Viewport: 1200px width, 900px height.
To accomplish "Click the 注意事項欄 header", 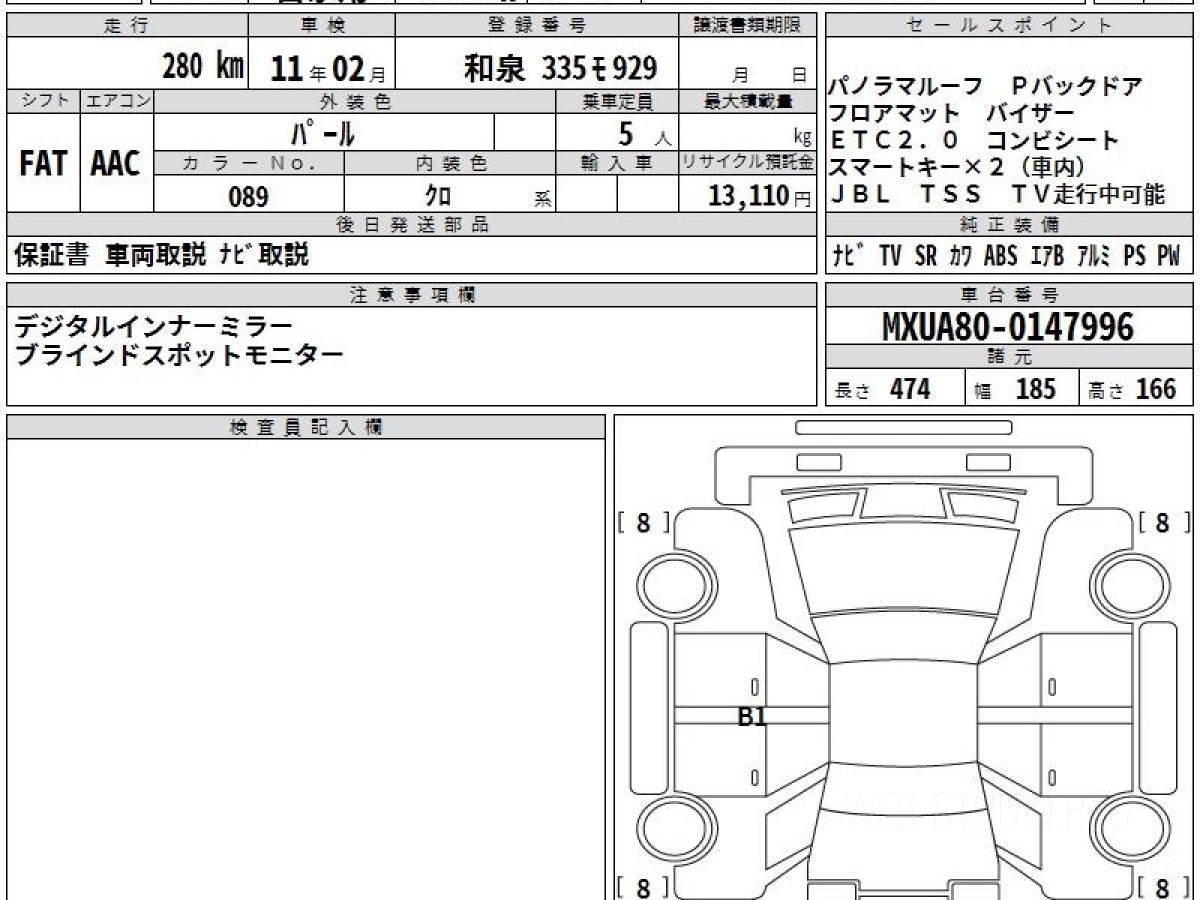I will 411,295.
